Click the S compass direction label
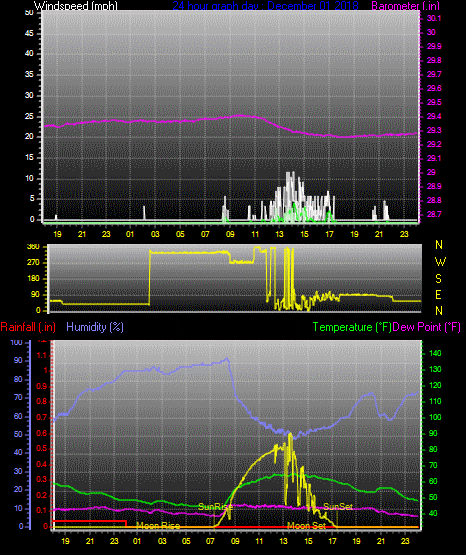Screen dimensions: 466x555 coord(438,279)
